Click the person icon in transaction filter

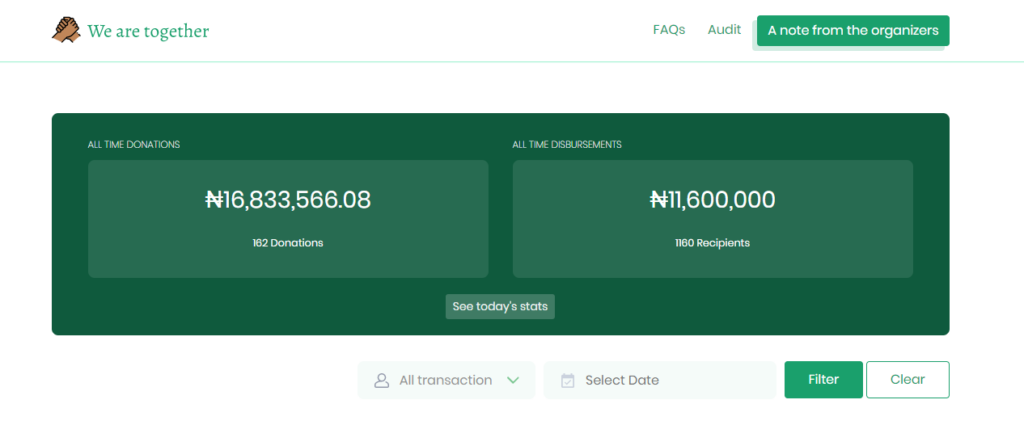coord(381,380)
